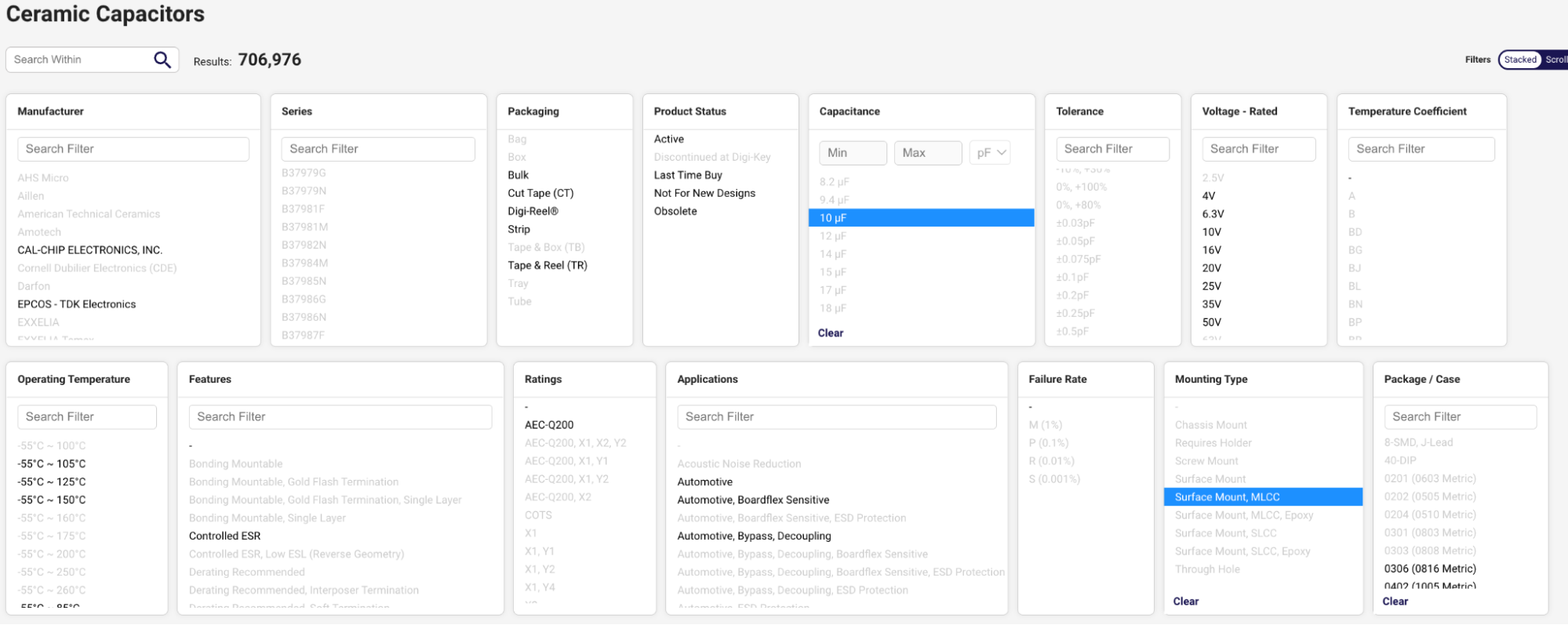
Task: Select Strip packaging option
Action: click(518, 229)
